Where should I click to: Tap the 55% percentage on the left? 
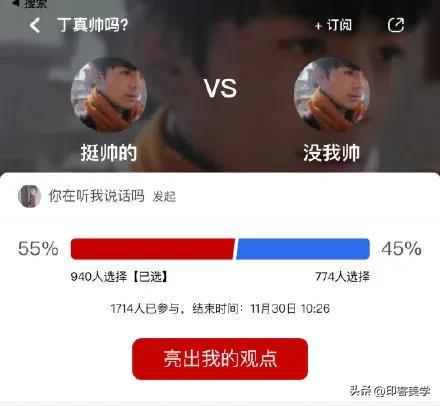pos(38,249)
